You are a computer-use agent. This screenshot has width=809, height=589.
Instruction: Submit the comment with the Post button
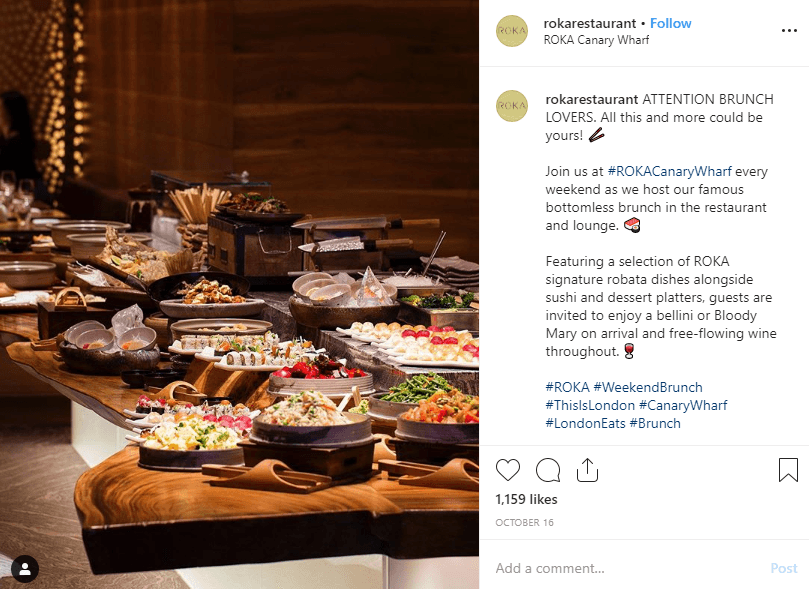tap(784, 568)
